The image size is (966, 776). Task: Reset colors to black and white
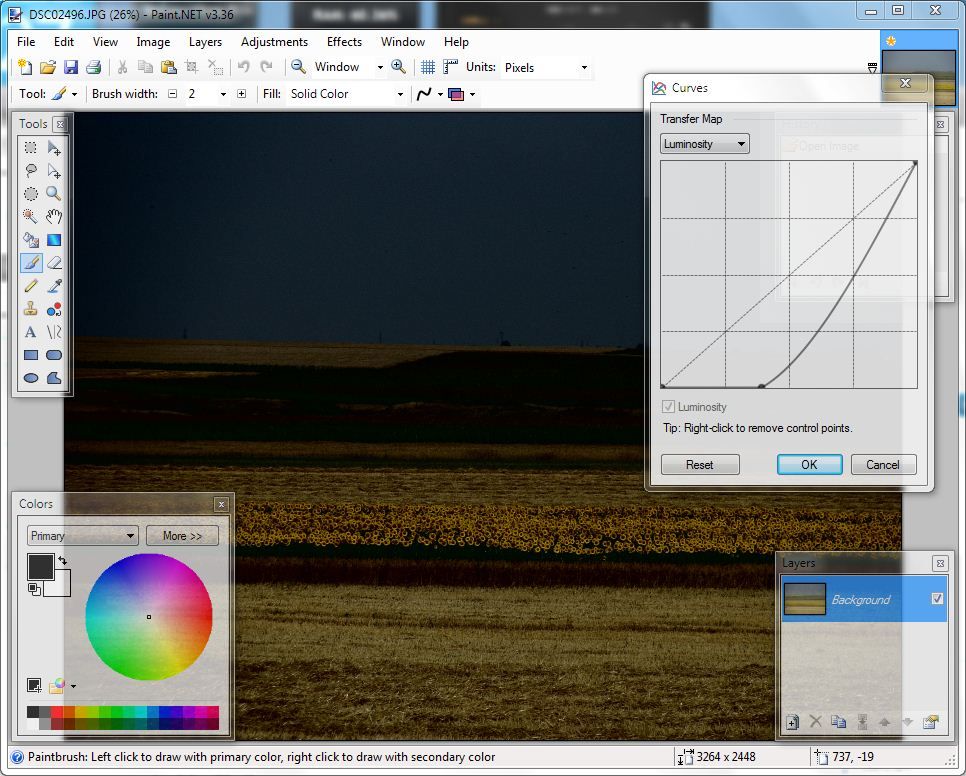coord(34,589)
